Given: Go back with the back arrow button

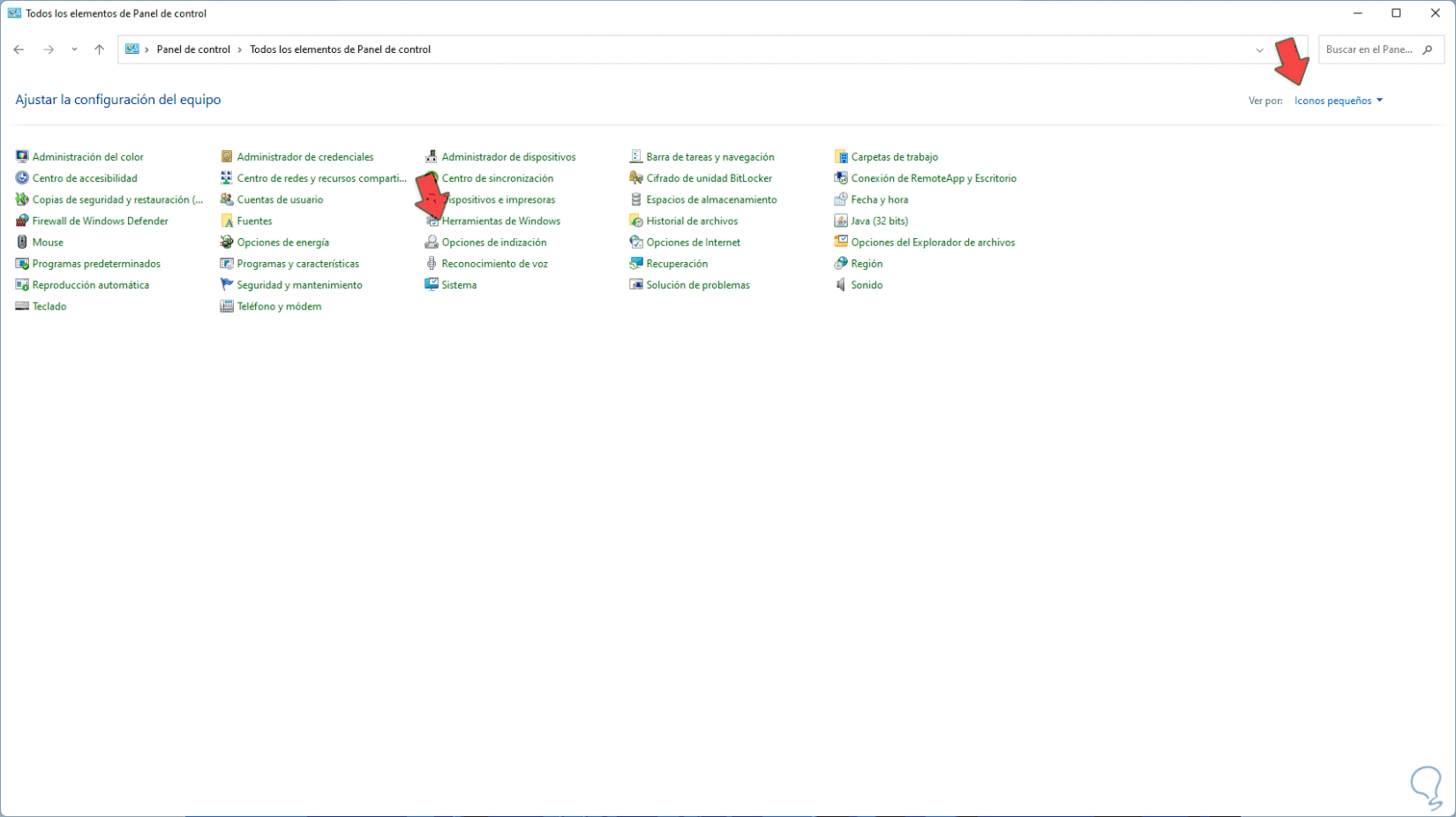Looking at the screenshot, I should [19, 49].
